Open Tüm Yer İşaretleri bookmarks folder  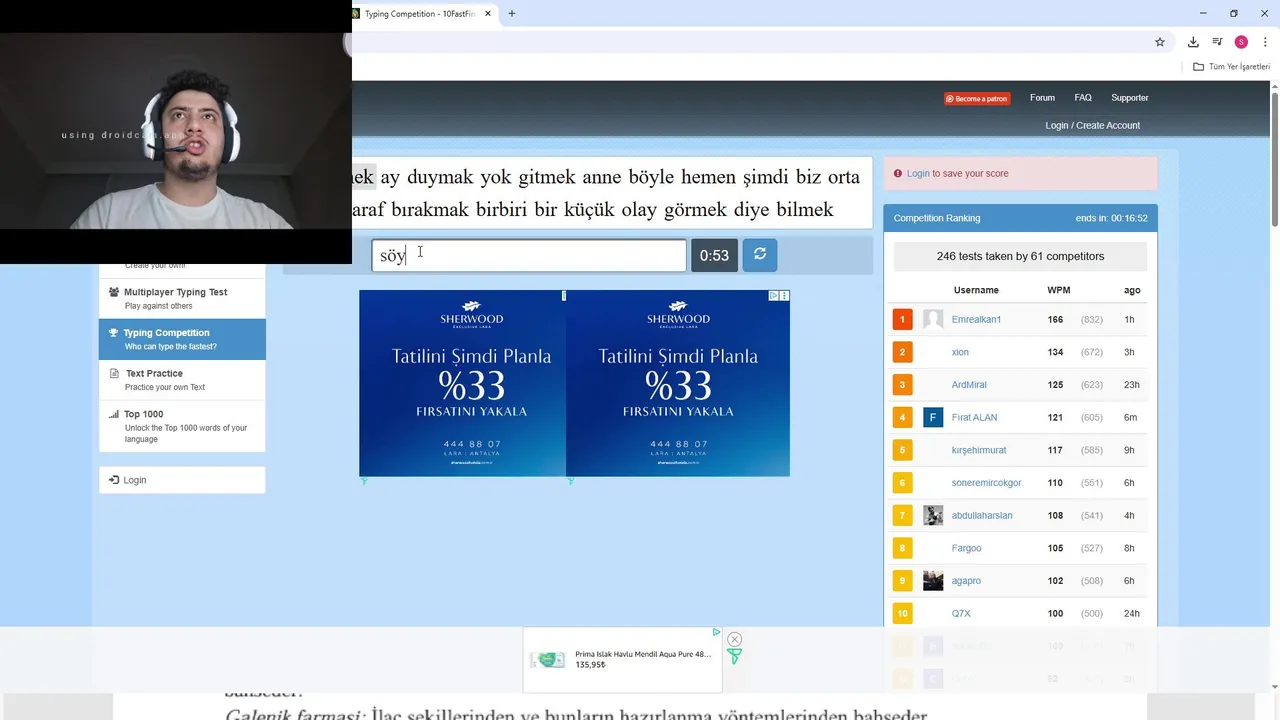point(1231,67)
